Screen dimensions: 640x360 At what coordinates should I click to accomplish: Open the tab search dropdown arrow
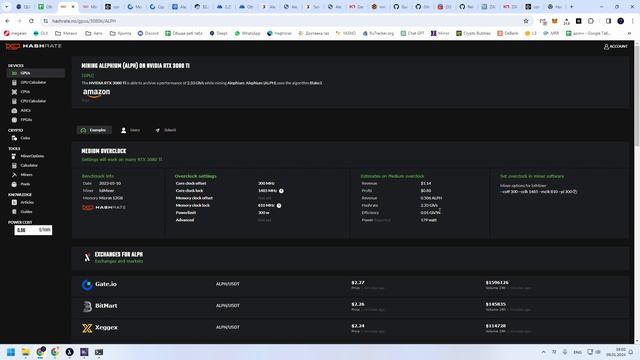pyautogui.click(x=6, y=7)
